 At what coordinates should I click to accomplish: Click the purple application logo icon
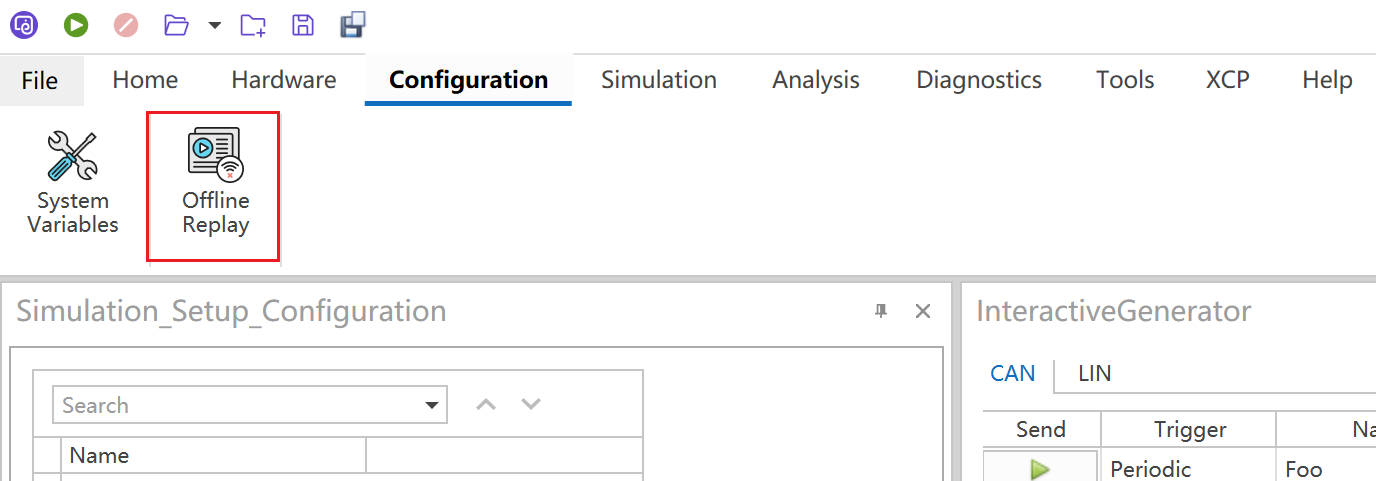[x=24, y=25]
